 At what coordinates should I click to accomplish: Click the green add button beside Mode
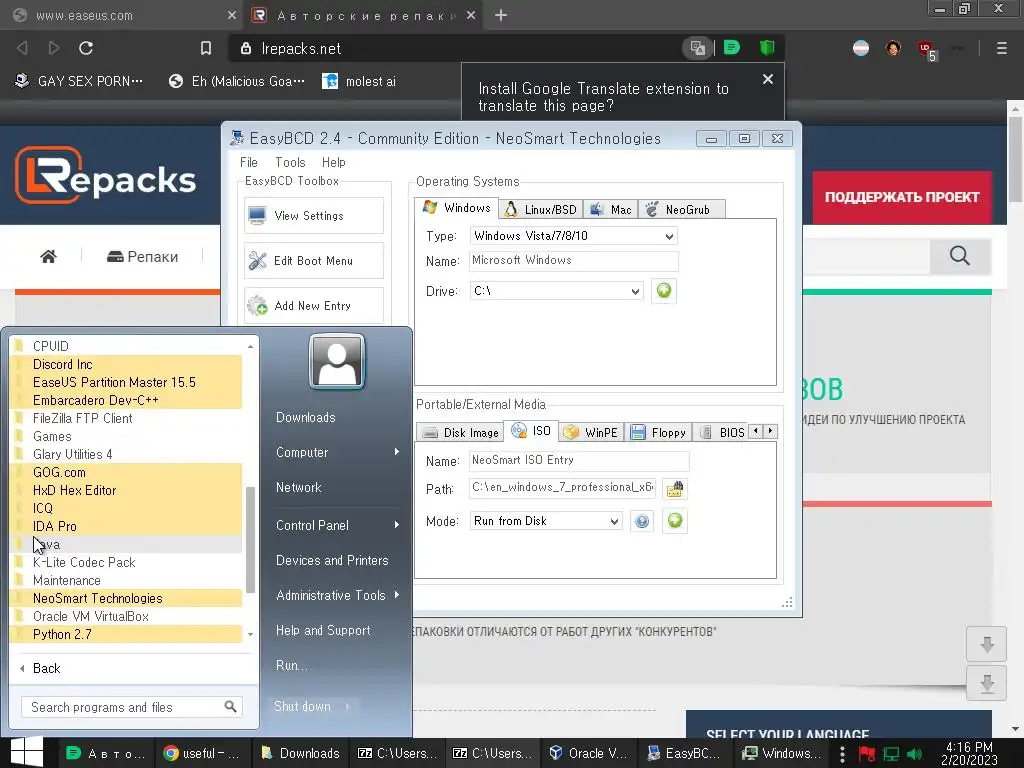675,520
